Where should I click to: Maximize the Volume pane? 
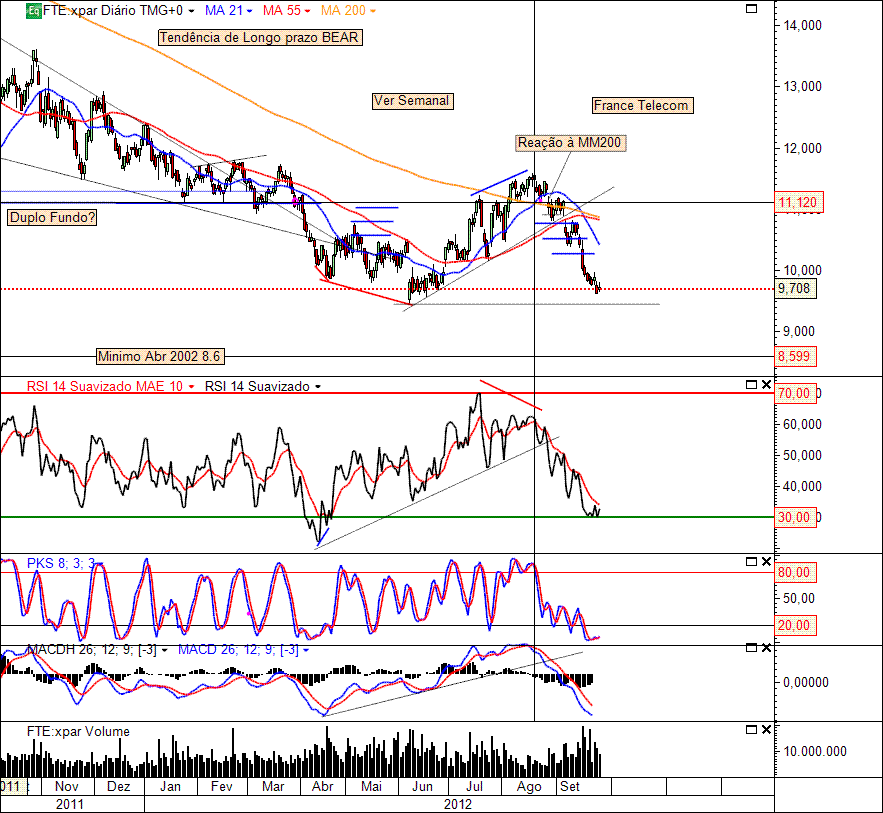(751, 730)
